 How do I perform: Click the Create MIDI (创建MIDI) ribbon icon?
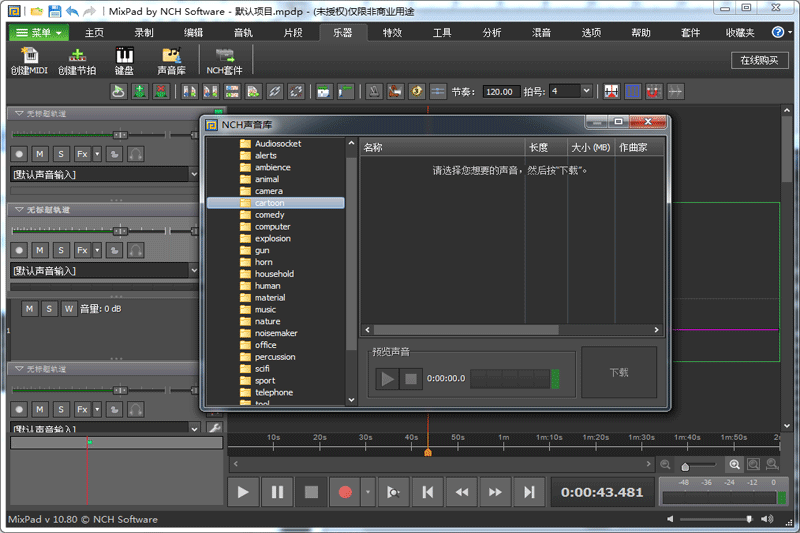[29, 61]
